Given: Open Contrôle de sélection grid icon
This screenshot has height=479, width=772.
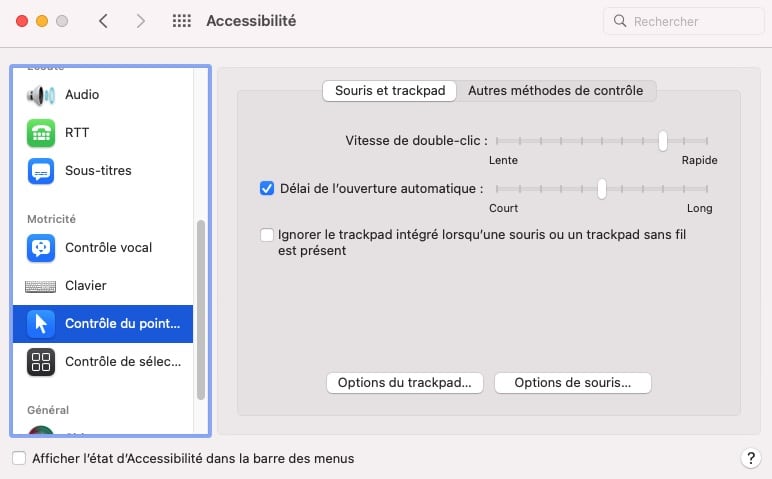Looking at the screenshot, I should coord(41,362).
